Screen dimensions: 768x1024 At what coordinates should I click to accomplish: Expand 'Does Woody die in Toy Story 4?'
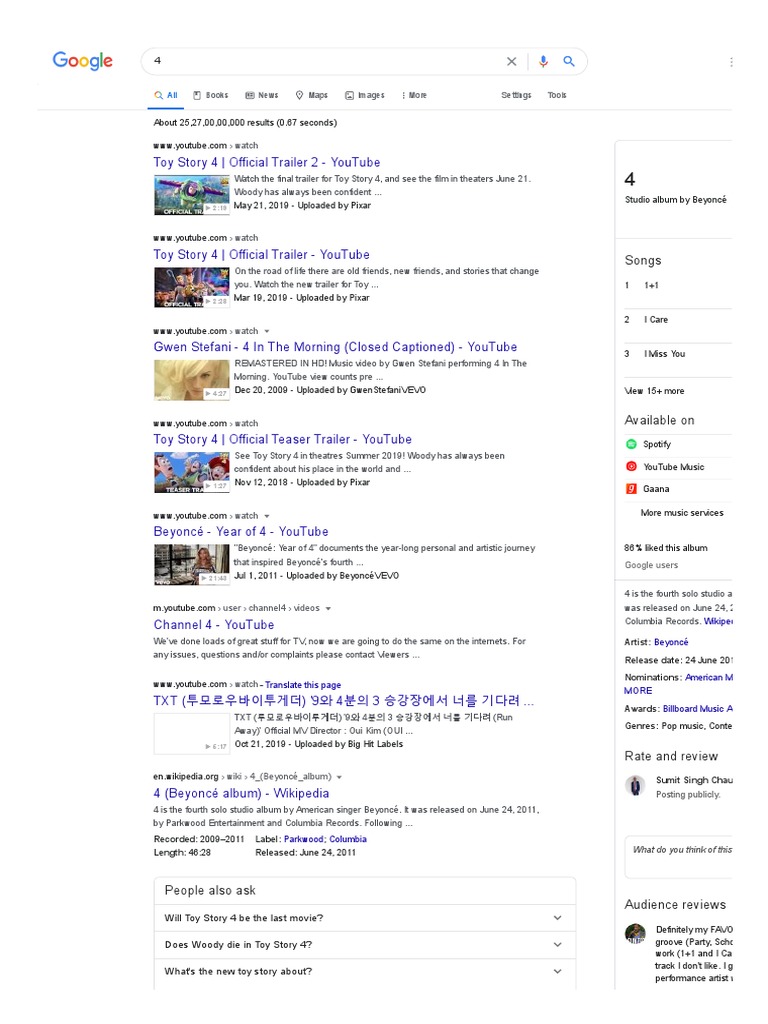pyautogui.click(x=365, y=945)
